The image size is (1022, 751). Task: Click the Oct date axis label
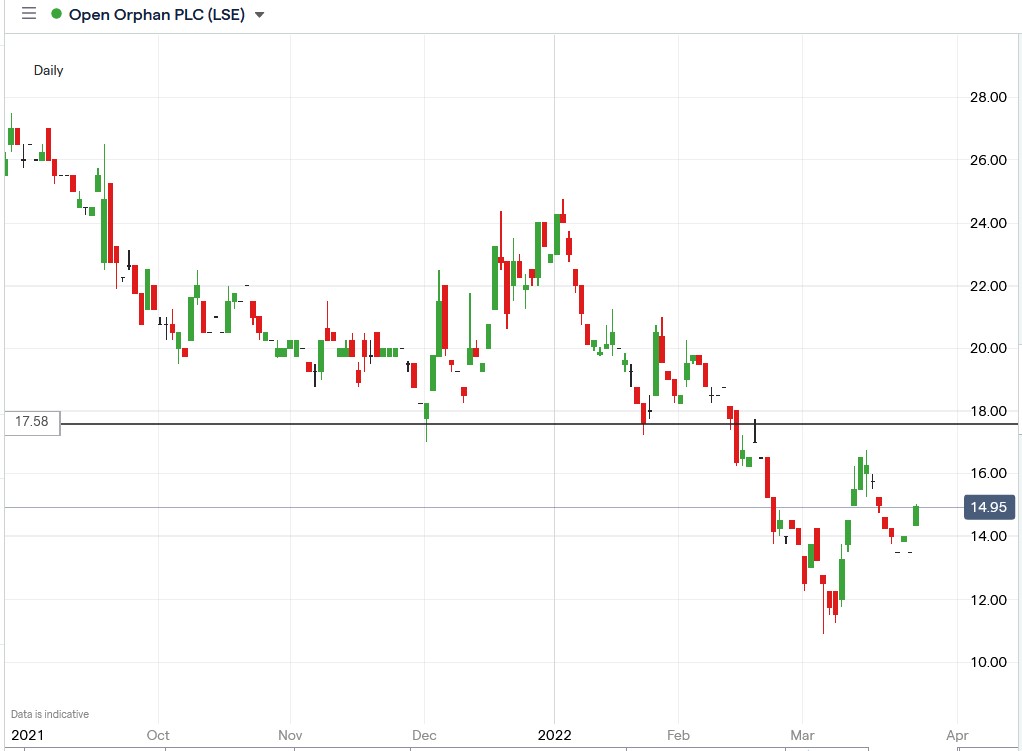pos(158,735)
